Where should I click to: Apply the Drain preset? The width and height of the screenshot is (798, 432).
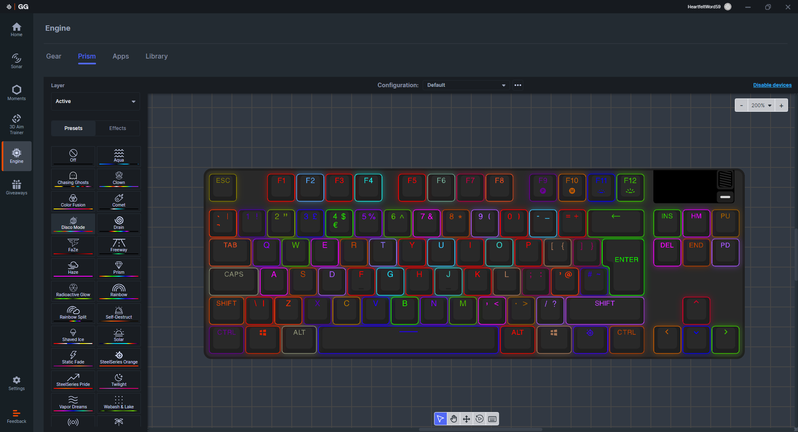119,223
